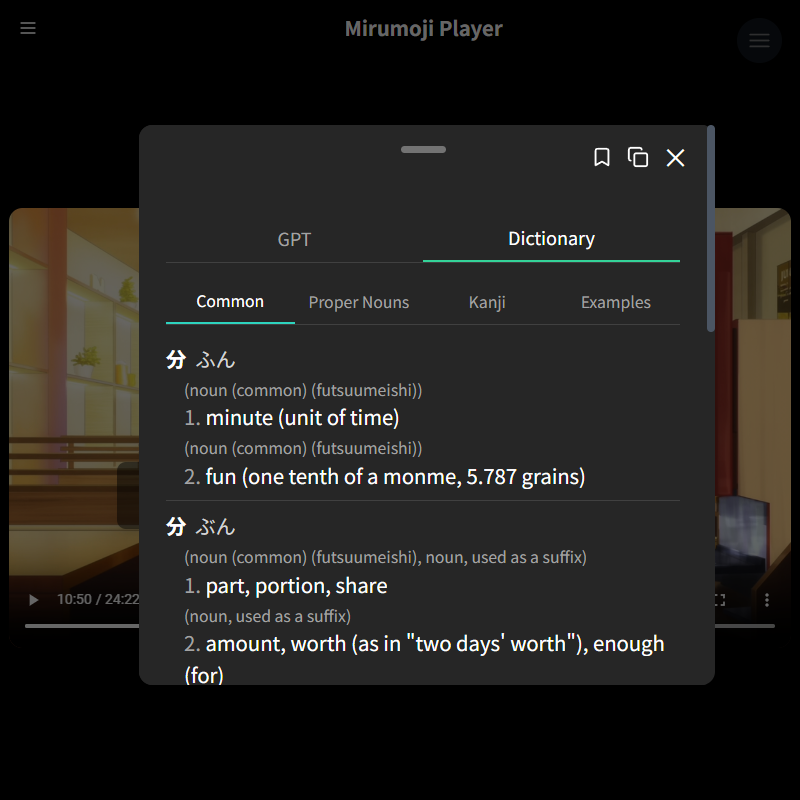Click the Mirumoji Player title
Image resolution: width=800 pixels, height=800 pixels.
(423, 29)
